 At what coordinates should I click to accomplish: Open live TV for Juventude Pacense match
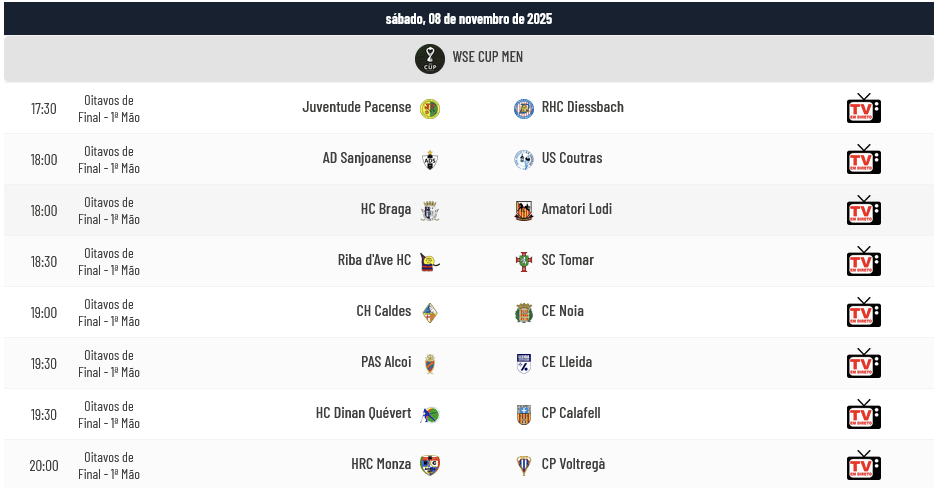click(x=863, y=108)
